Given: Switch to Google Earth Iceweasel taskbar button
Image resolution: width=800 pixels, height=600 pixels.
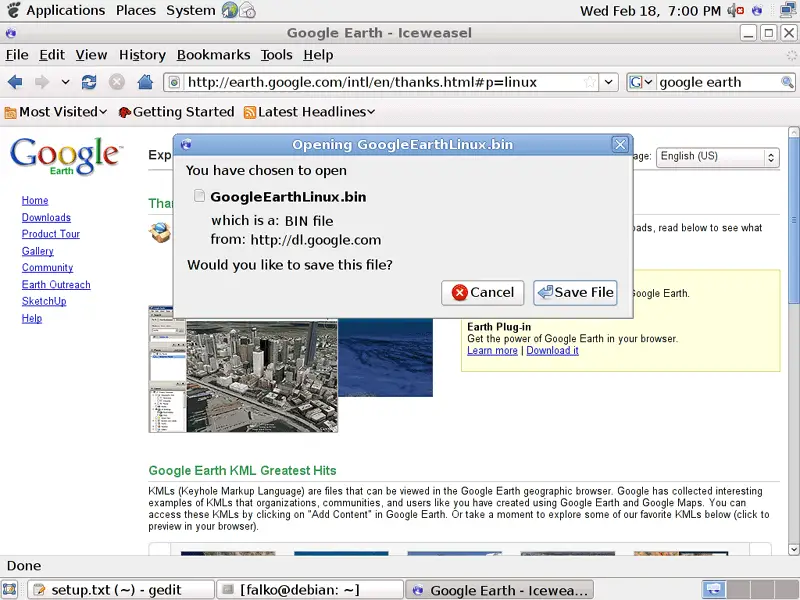Looking at the screenshot, I should click(x=500, y=590).
